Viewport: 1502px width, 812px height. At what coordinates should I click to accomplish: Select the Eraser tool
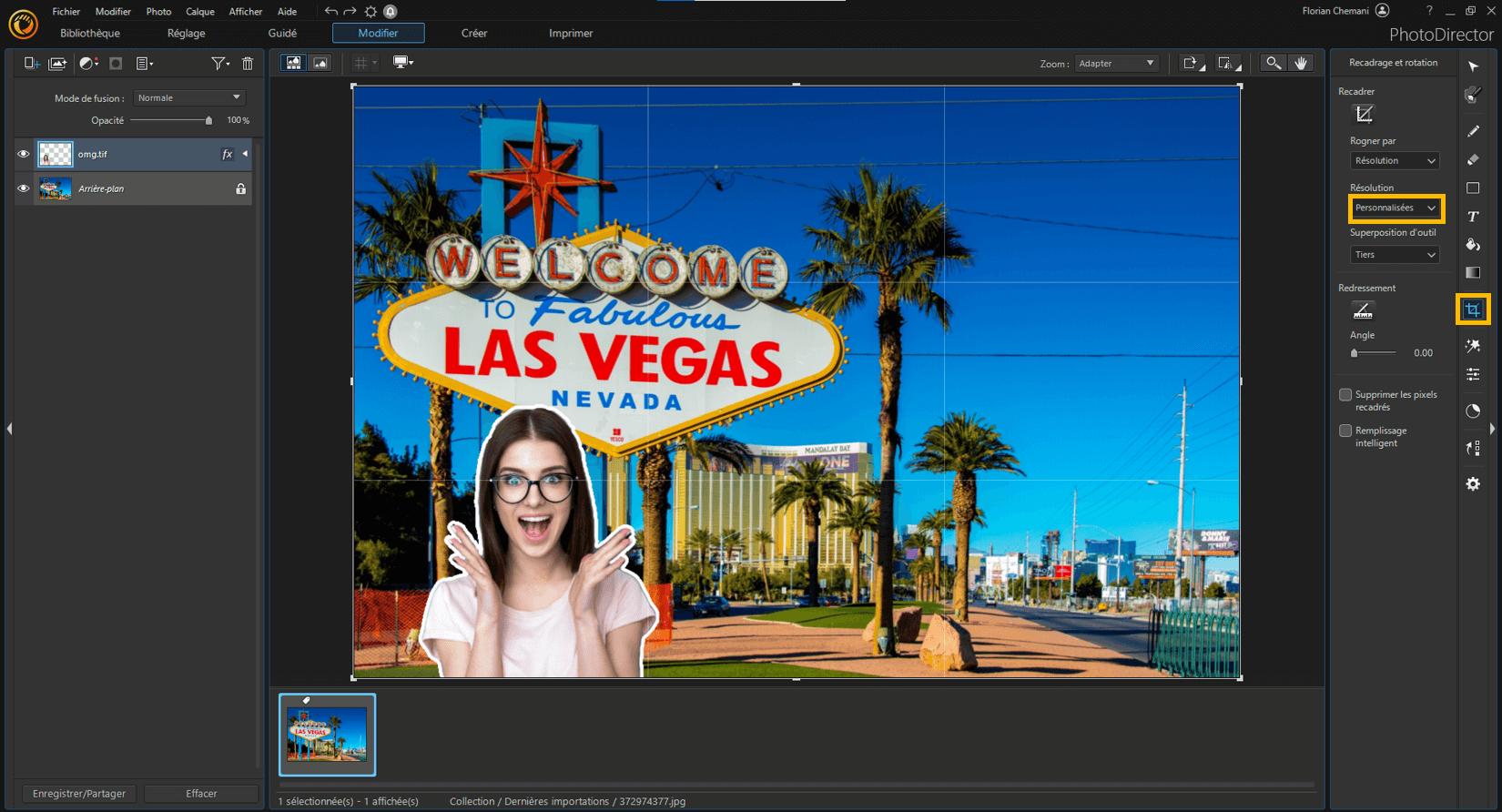click(x=1472, y=160)
